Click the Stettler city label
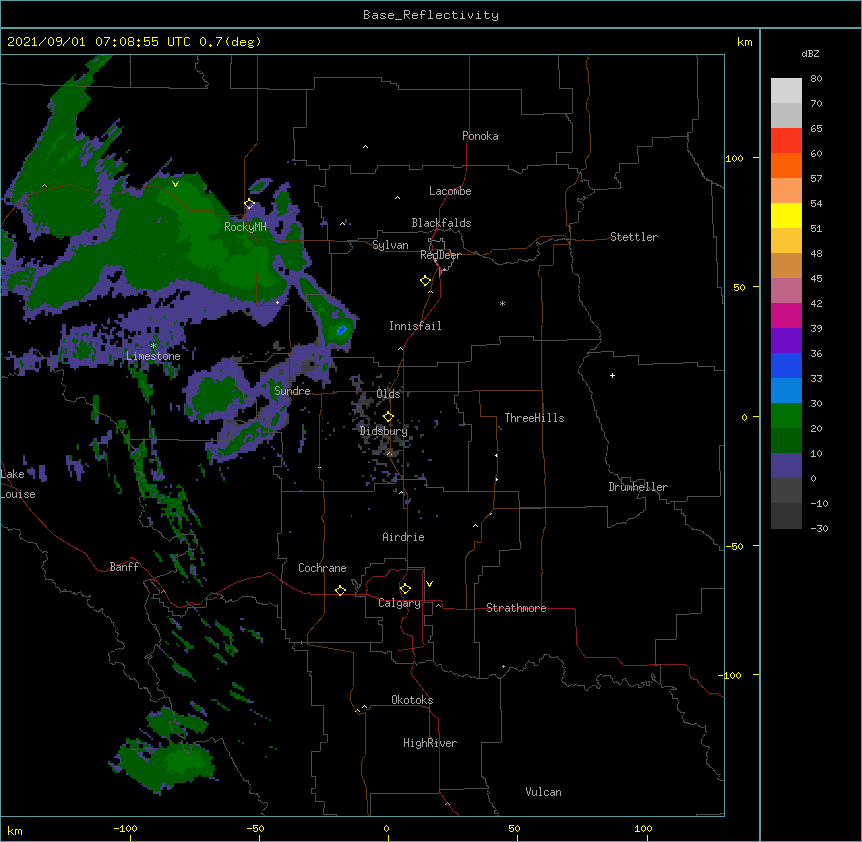Image resolution: width=862 pixels, height=842 pixels. 634,237
